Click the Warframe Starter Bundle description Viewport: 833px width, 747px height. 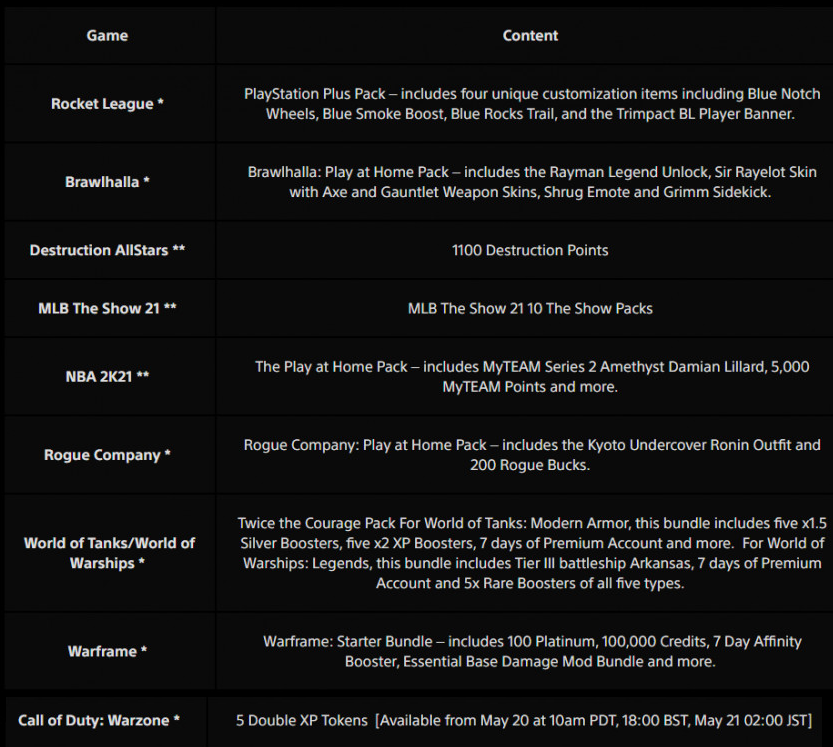tap(530, 651)
